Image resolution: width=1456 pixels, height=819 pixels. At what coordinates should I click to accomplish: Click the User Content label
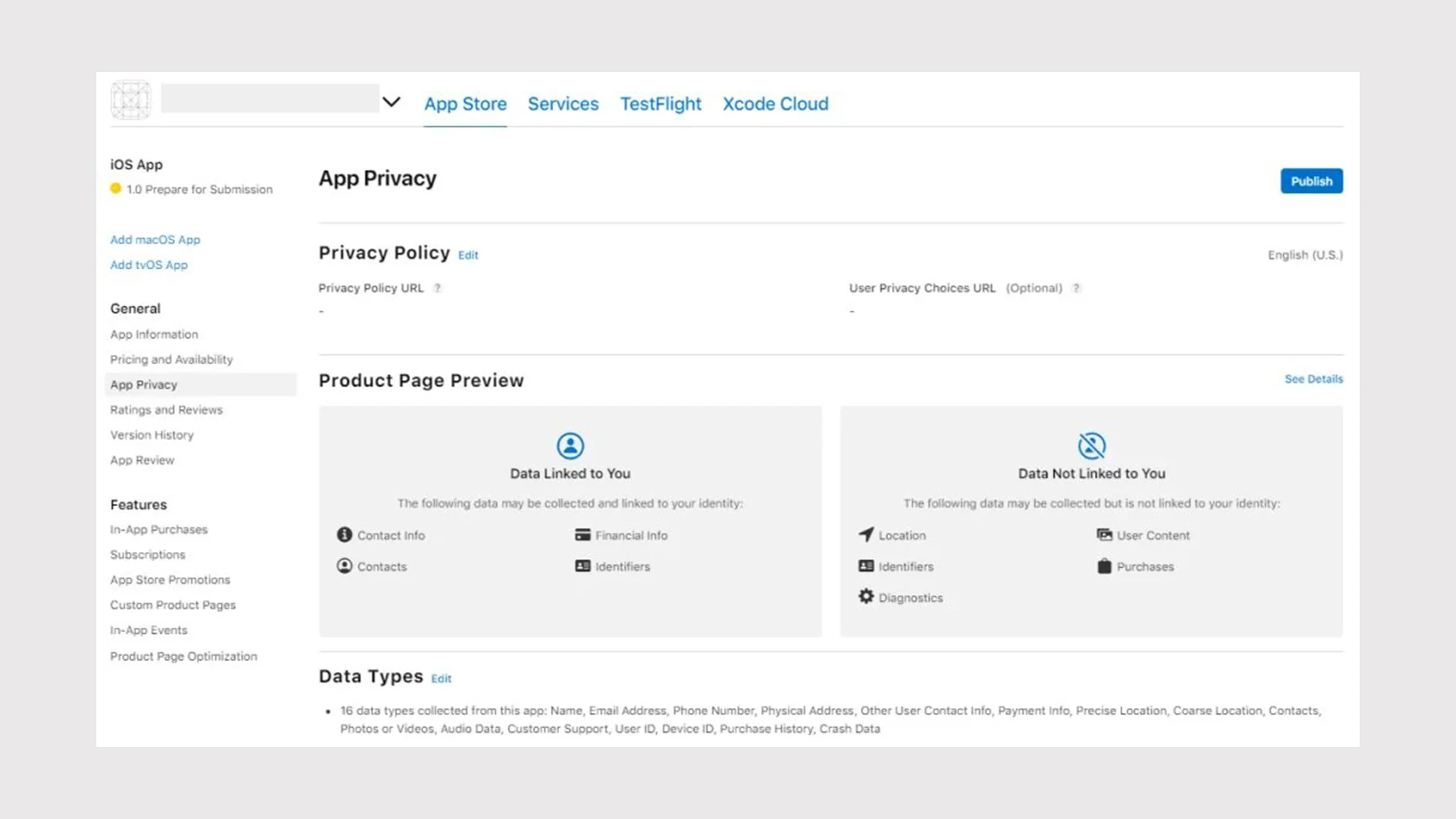point(1153,535)
